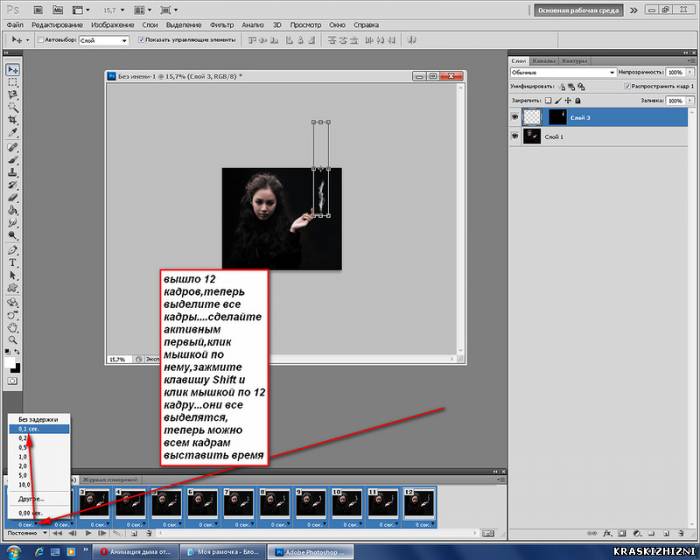The image size is (700, 560).
Task: Select animation frame 7 thumbnail
Action: [239, 503]
